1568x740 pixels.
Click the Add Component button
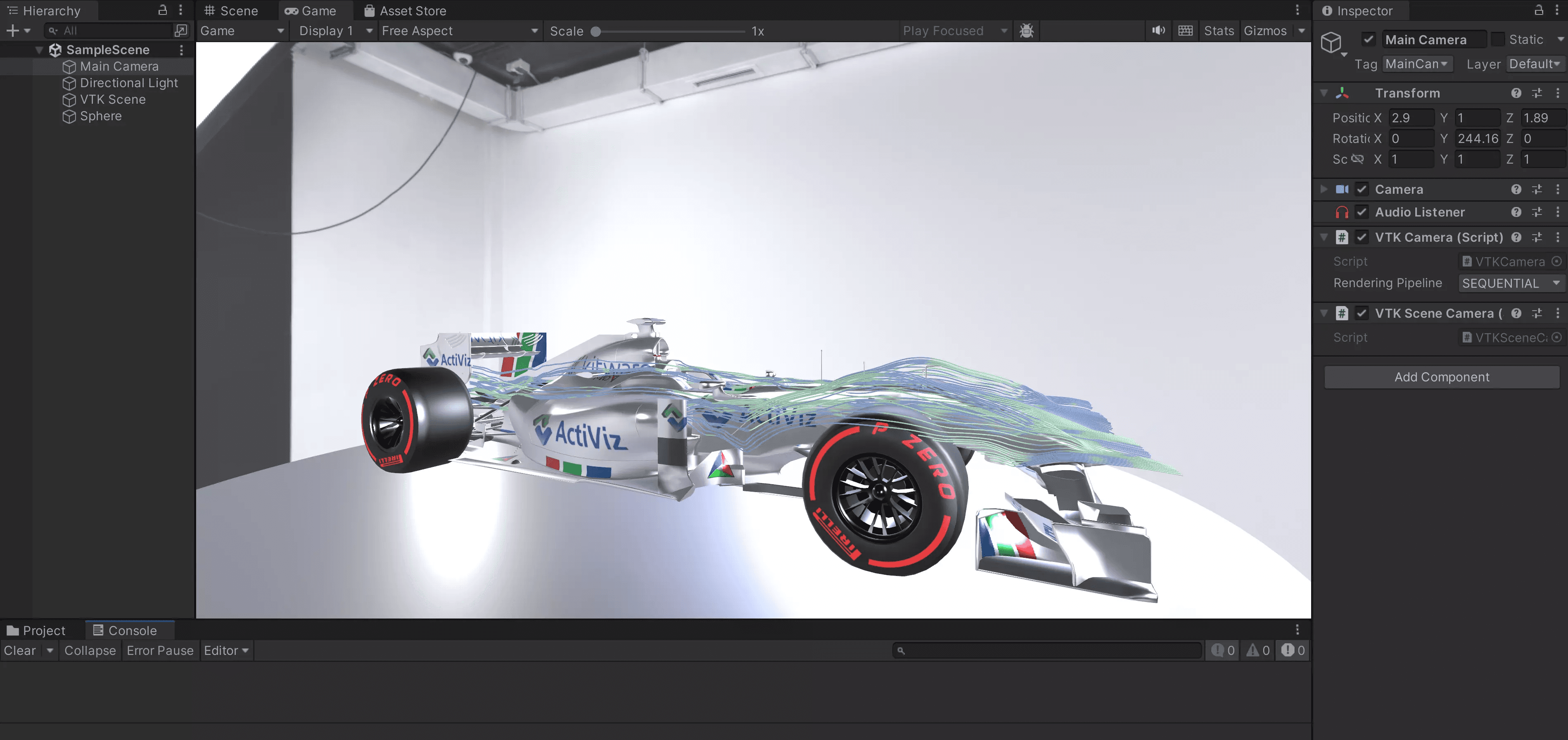point(1441,377)
